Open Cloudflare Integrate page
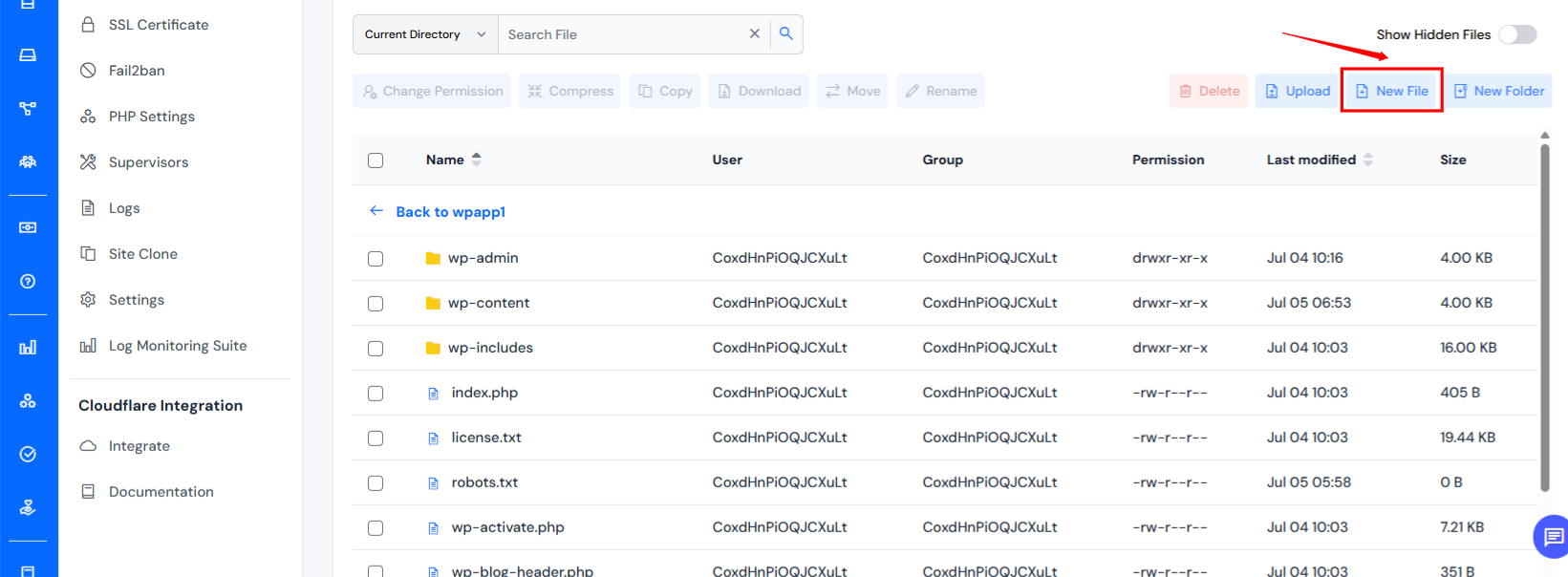 140,446
